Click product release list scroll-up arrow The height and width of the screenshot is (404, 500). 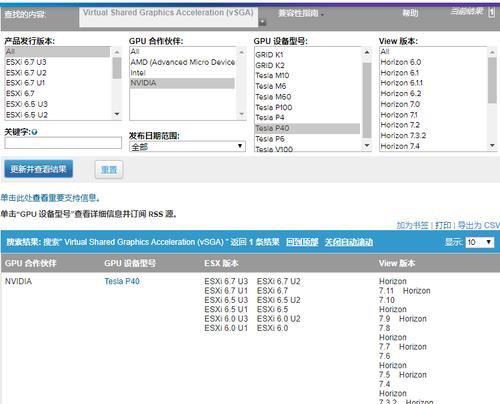[x=117, y=52]
